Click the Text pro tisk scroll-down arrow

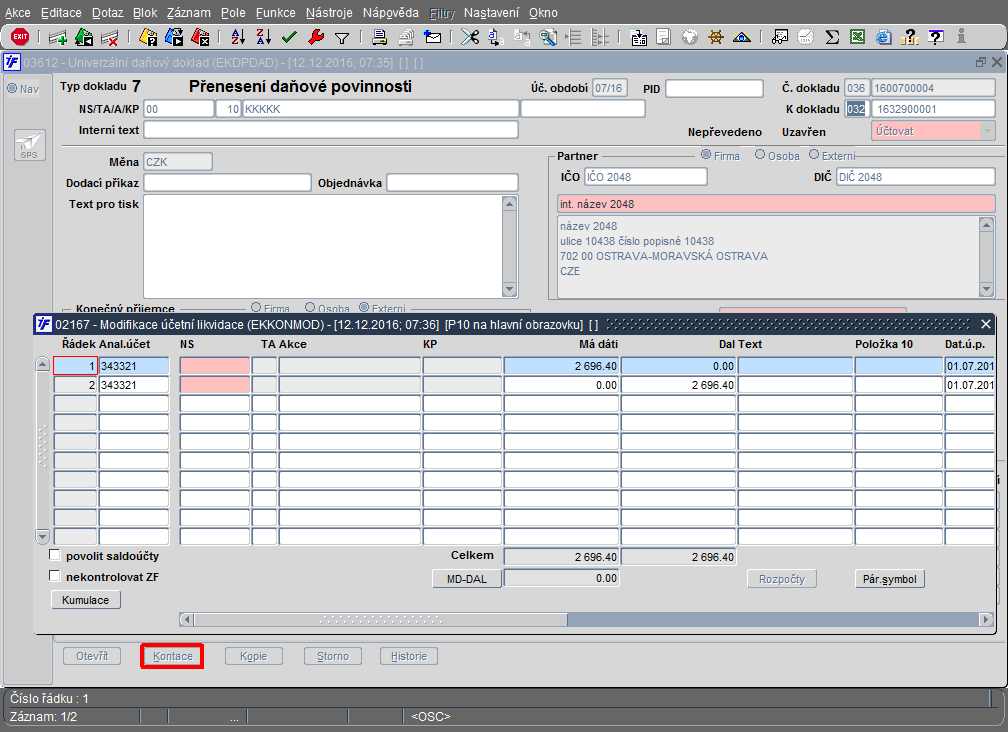coord(509,290)
